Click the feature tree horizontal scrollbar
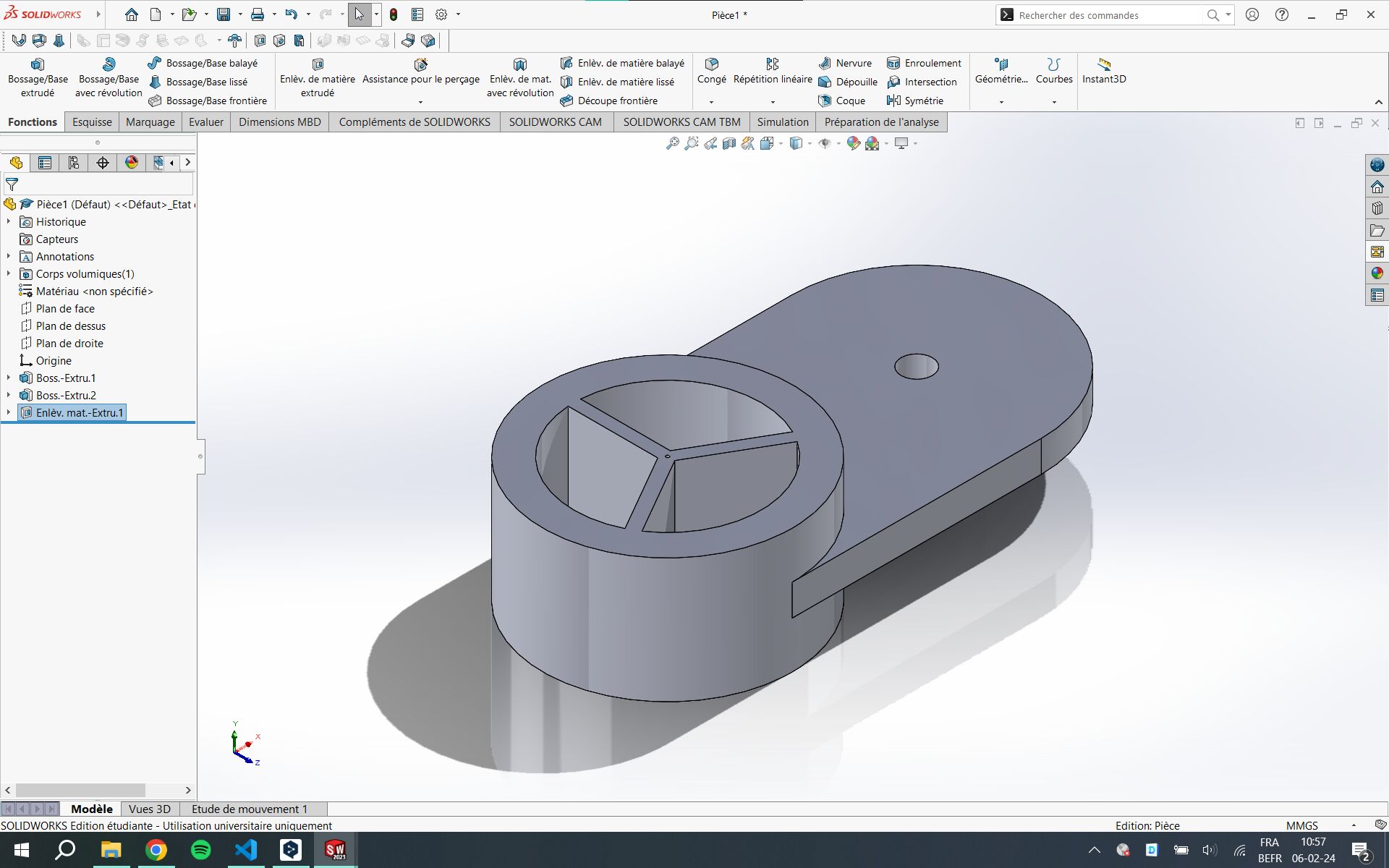Image resolution: width=1389 pixels, height=868 pixels. click(81, 790)
